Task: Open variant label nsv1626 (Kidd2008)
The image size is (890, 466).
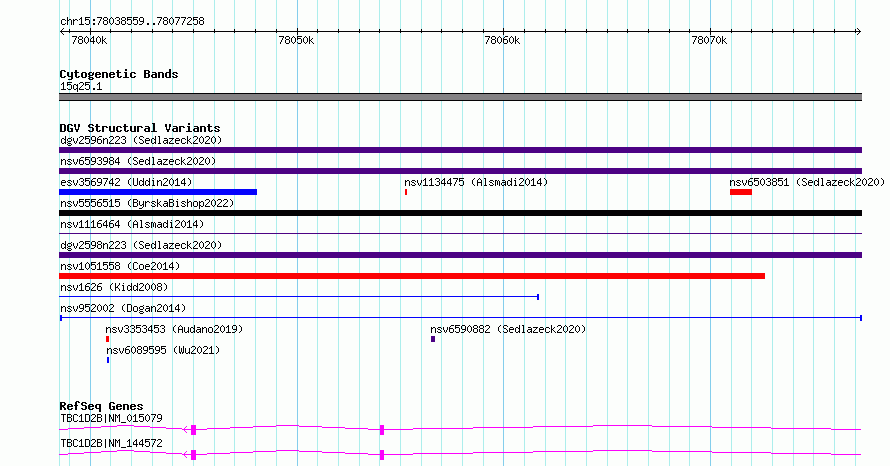Action: 114,287
